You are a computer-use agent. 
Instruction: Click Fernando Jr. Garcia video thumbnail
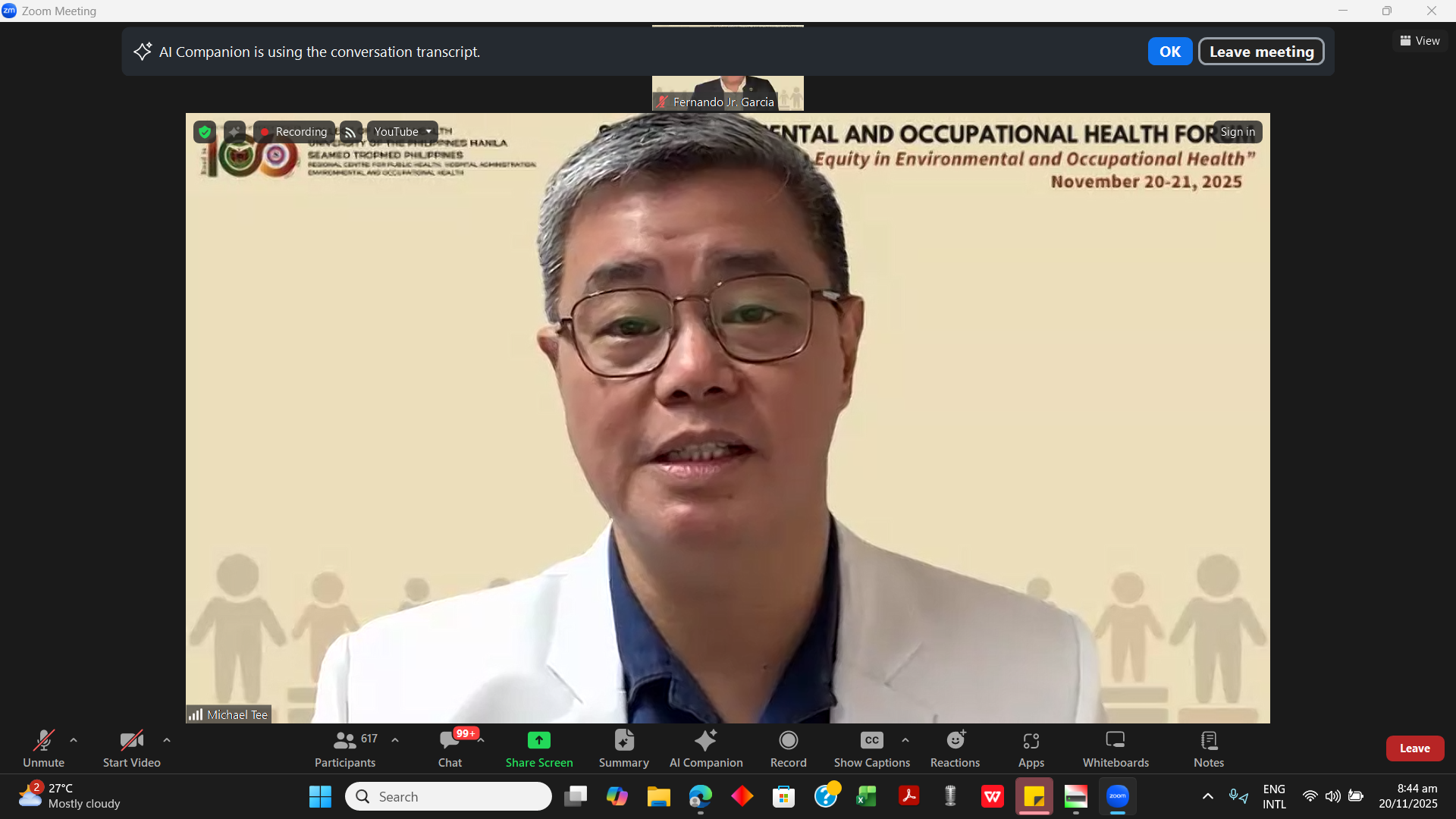727,93
